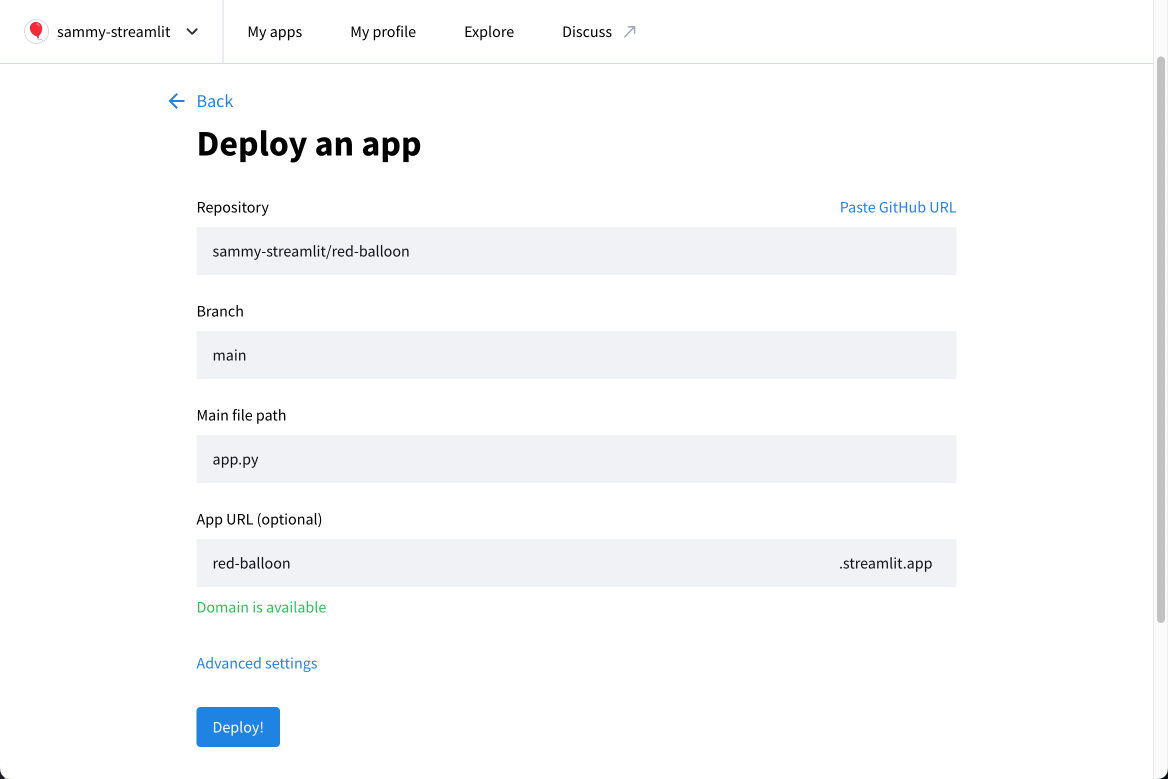Open the My apps menu item
Viewport: 1168px width, 779px height.
[275, 31]
